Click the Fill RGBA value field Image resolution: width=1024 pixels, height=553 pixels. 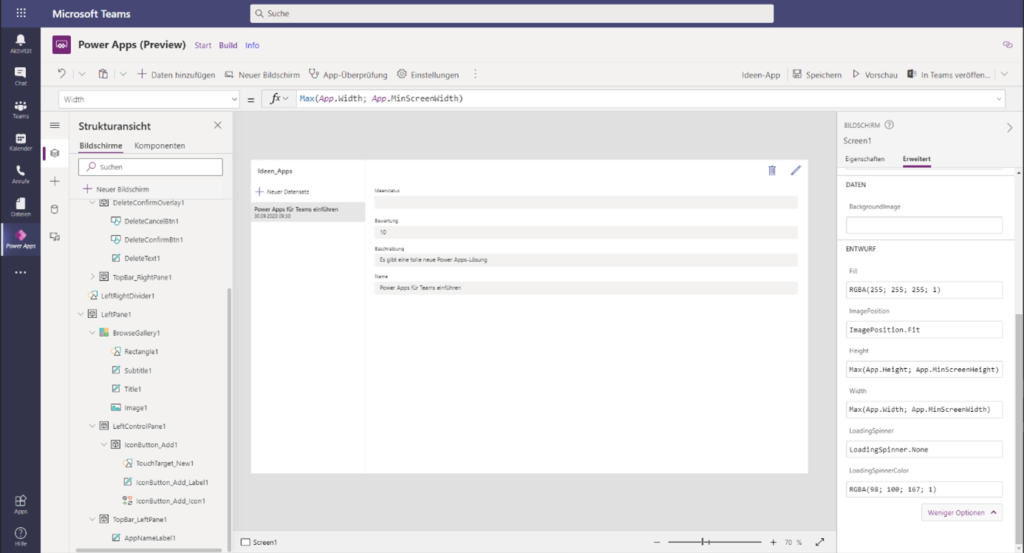click(x=924, y=289)
